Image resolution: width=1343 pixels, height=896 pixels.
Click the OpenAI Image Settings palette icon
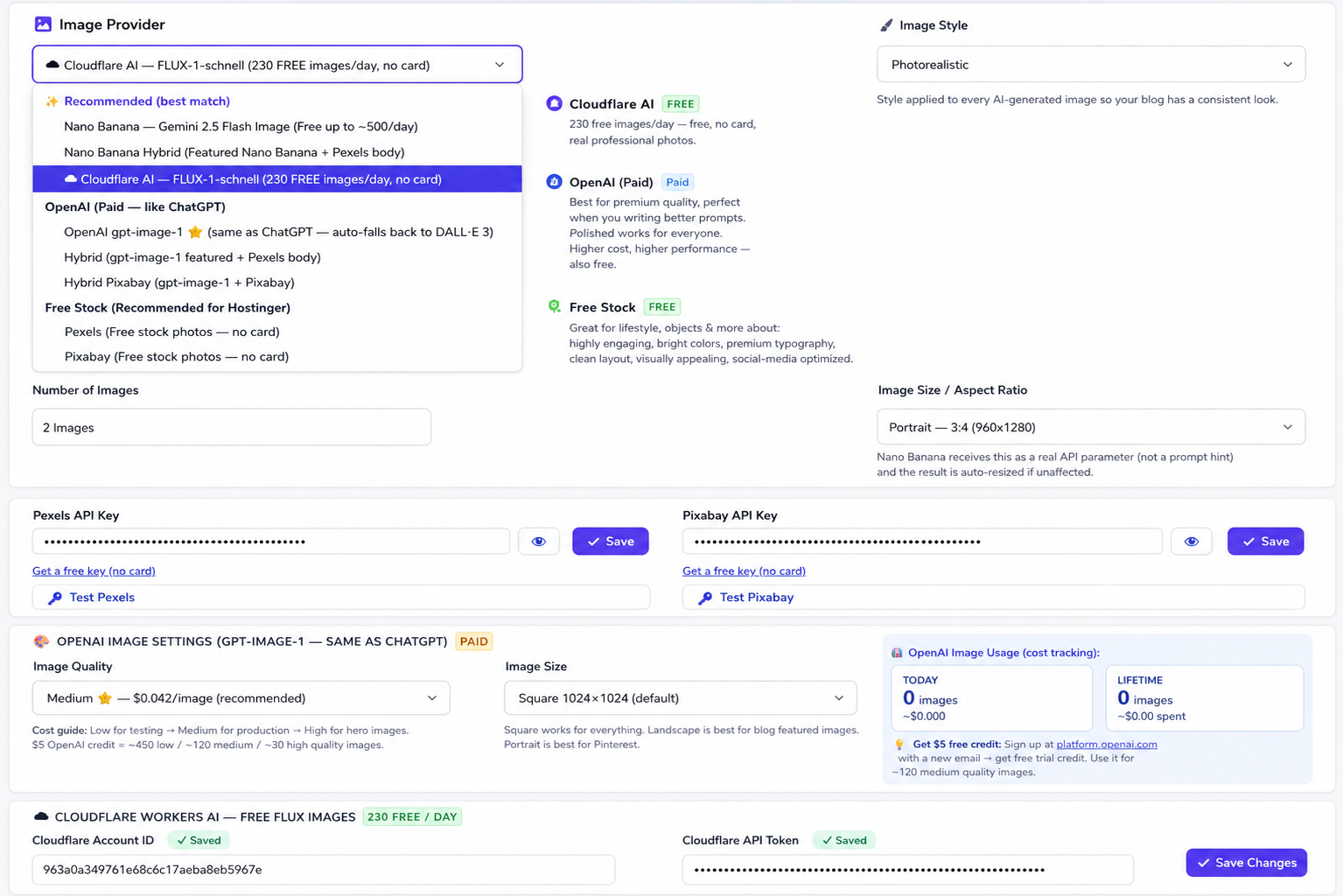41,641
